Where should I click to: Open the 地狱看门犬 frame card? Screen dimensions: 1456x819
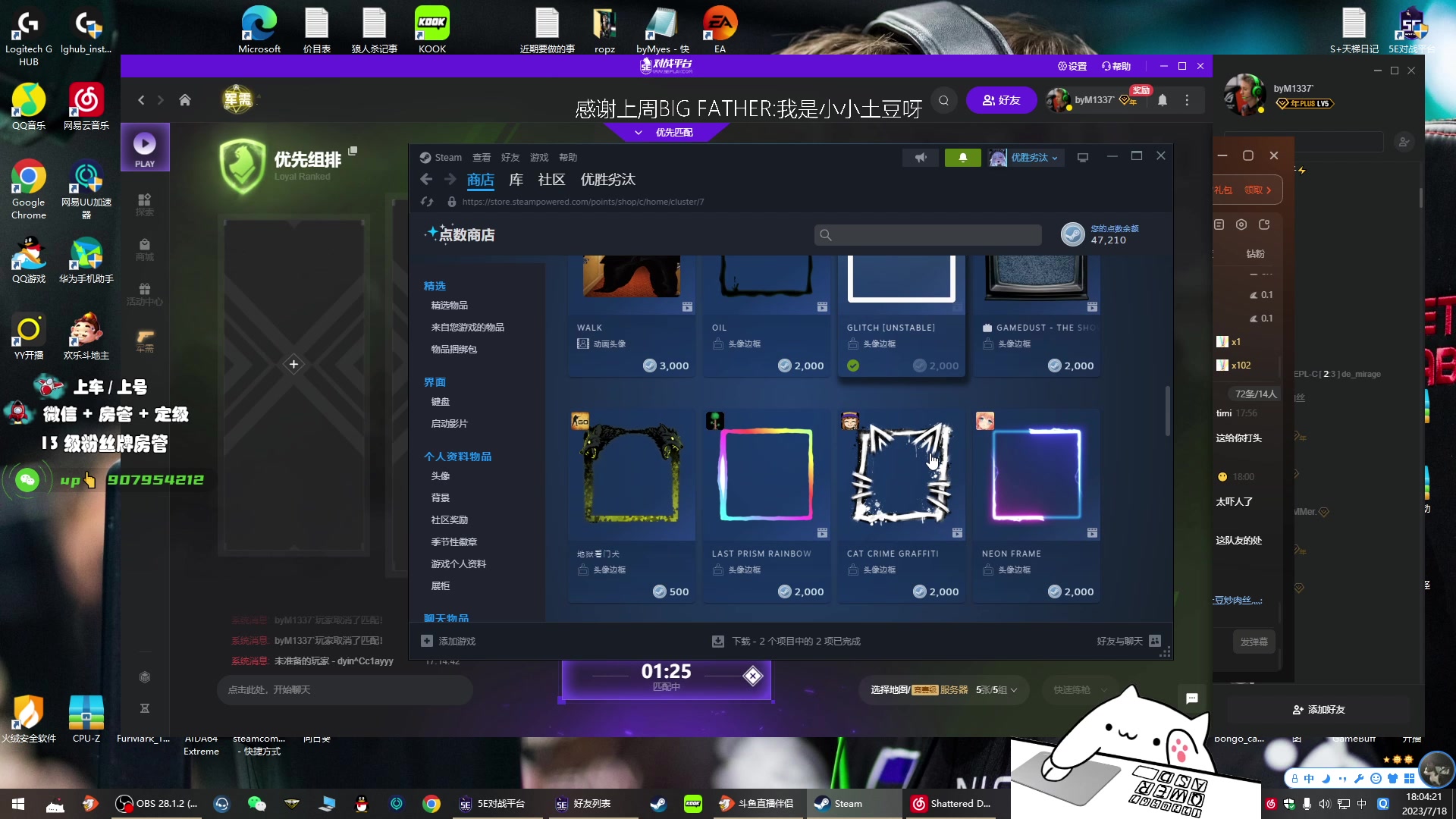[632, 507]
